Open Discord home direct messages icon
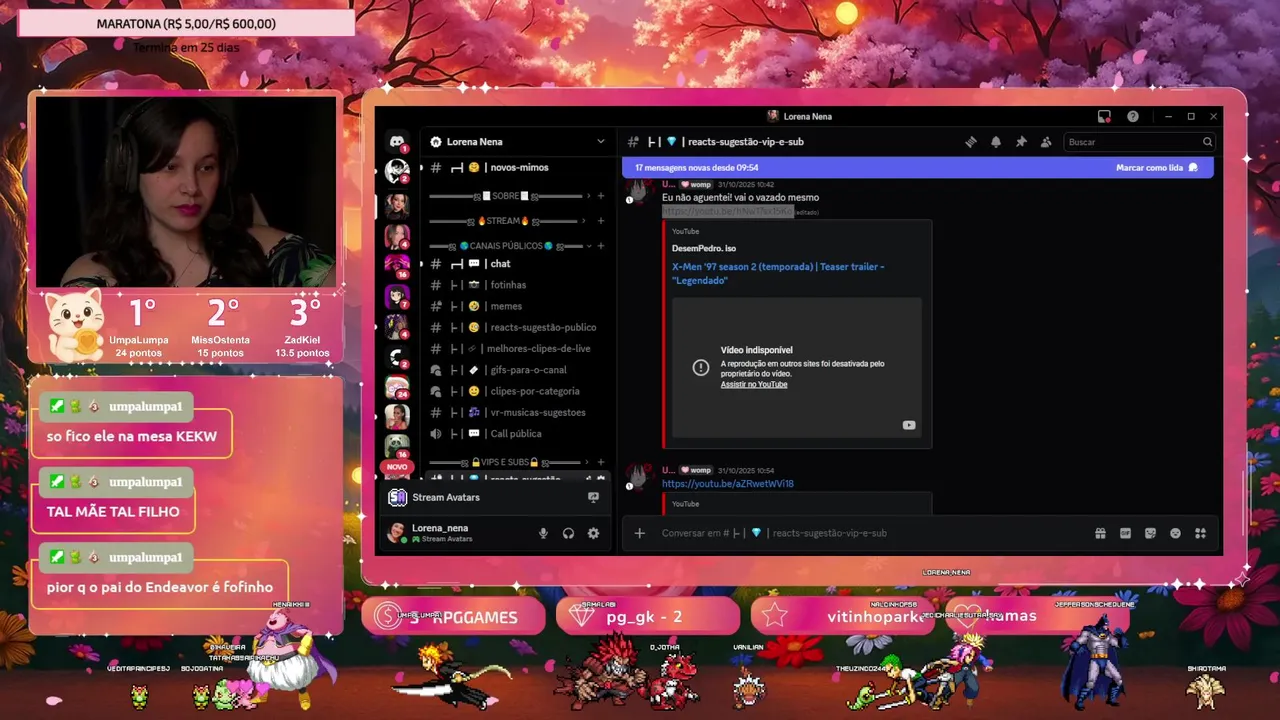This screenshot has height=720, width=1280. coord(397,142)
